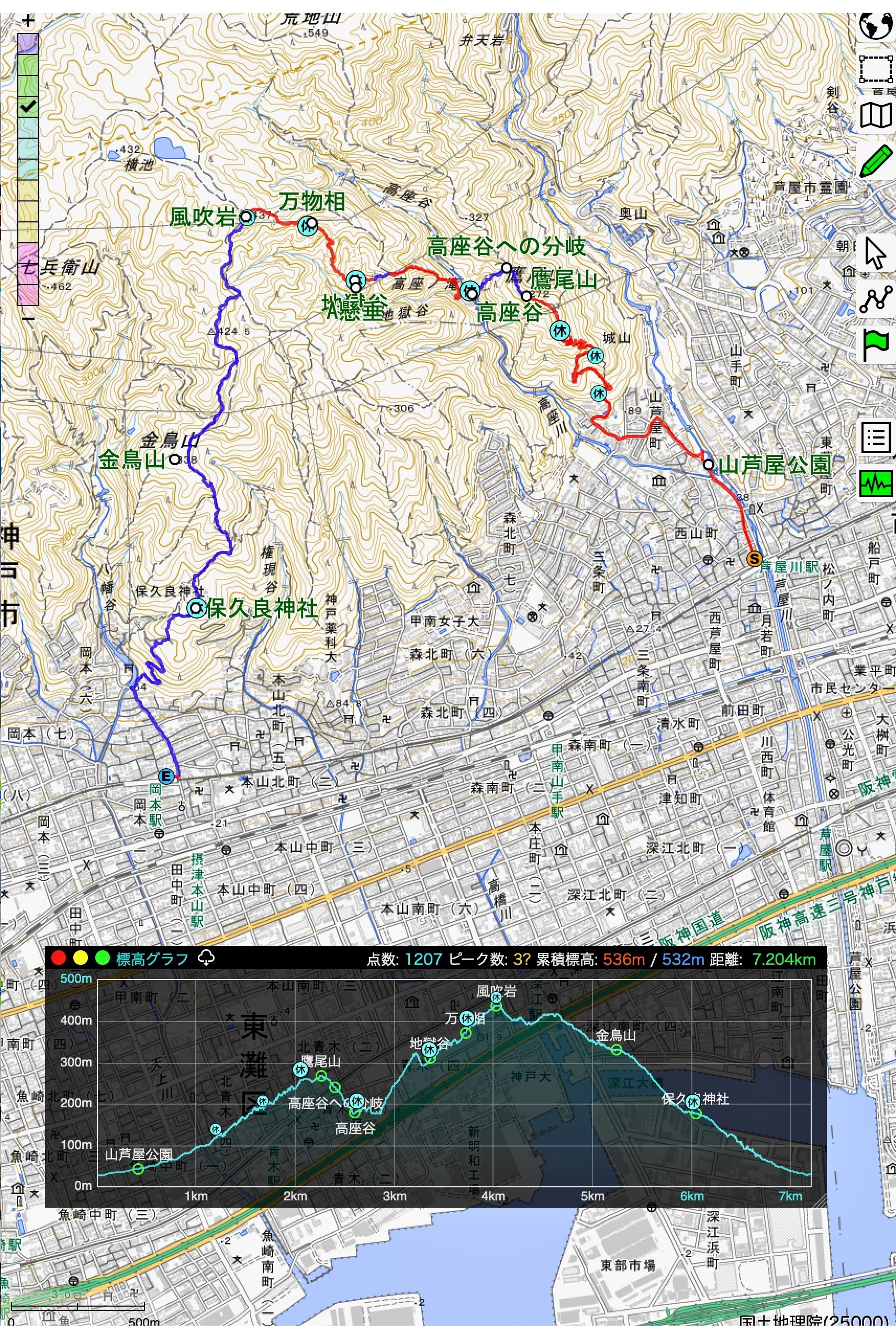Click the 国土地理院(25000) attribution text
The width and height of the screenshot is (896, 1326).
pyautogui.click(x=814, y=1319)
